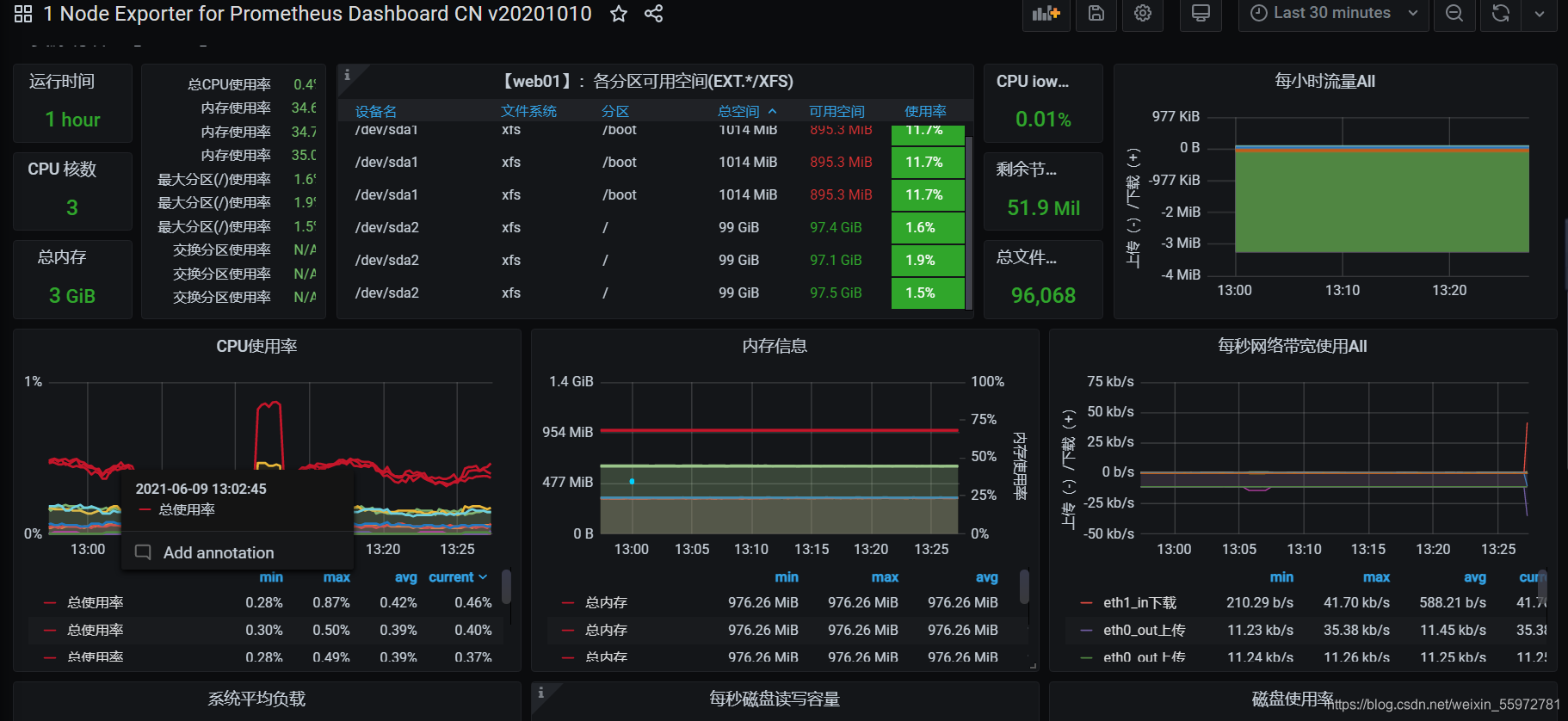This screenshot has width=1568, height=721.
Task: Click partition table vertical scrollbar
Action: click(969, 222)
